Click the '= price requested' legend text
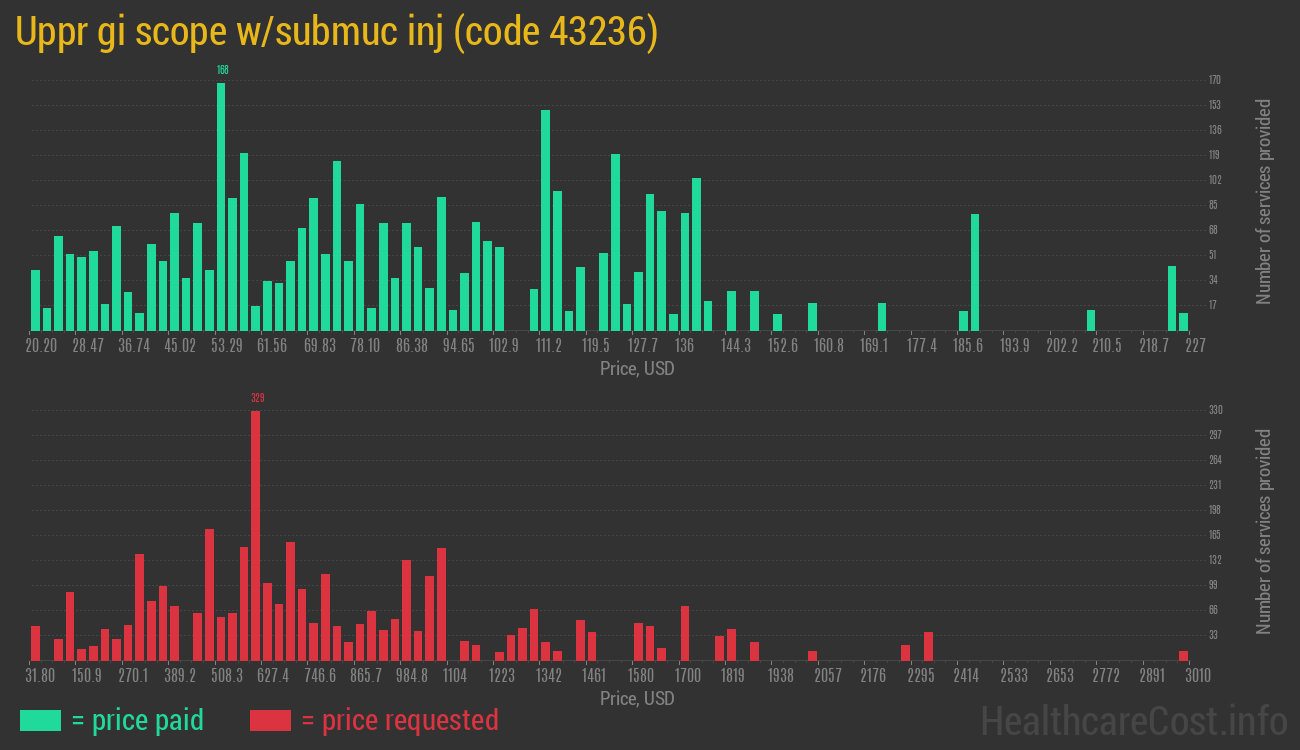The image size is (1300, 750). (x=399, y=720)
